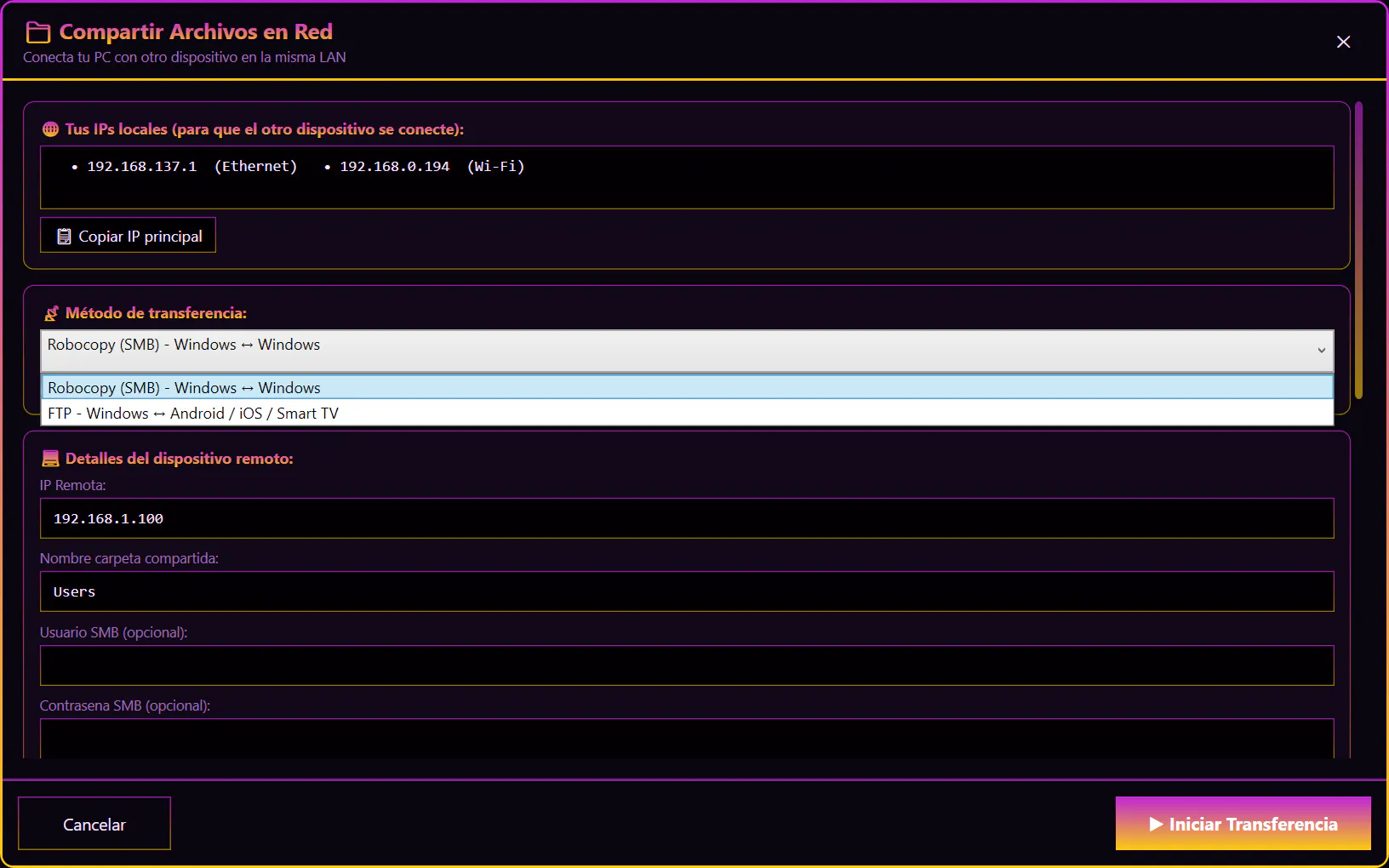1389x868 pixels.
Task: Click the Contrasena SMB (opcional) field
Action: pyautogui.click(x=687, y=739)
